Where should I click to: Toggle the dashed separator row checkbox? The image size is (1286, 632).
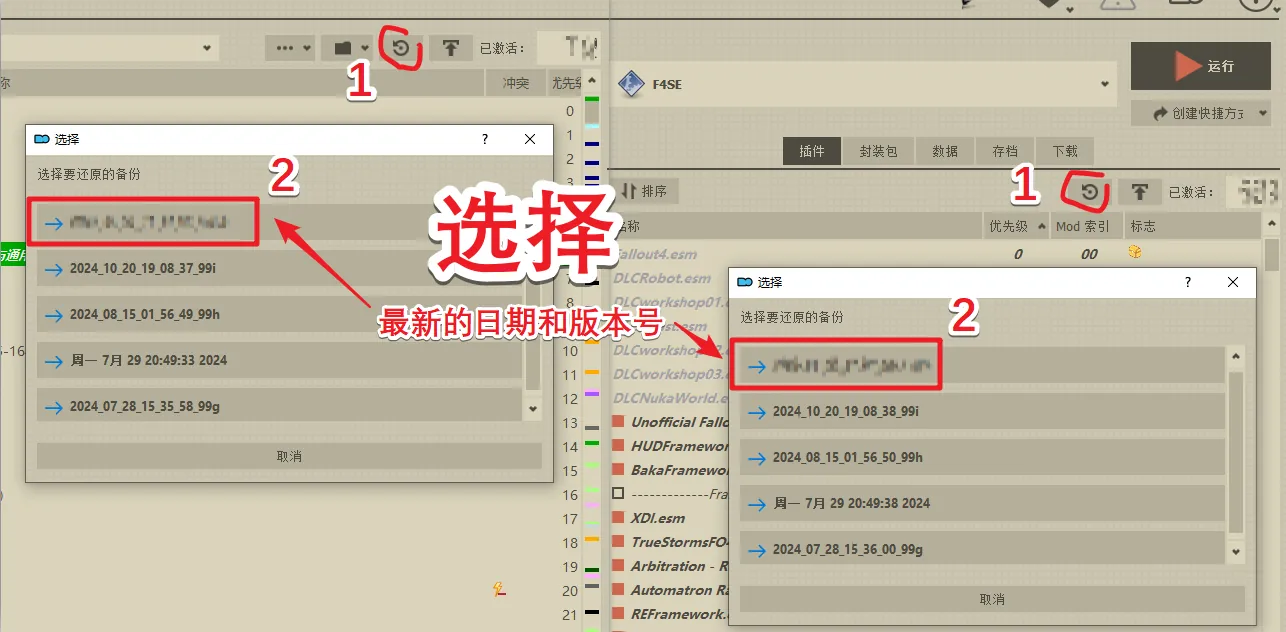click(618, 494)
